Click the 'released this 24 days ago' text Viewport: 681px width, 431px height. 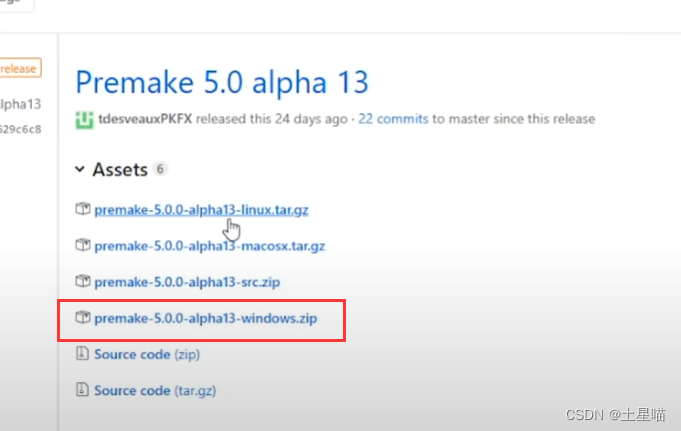tap(272, 119)
